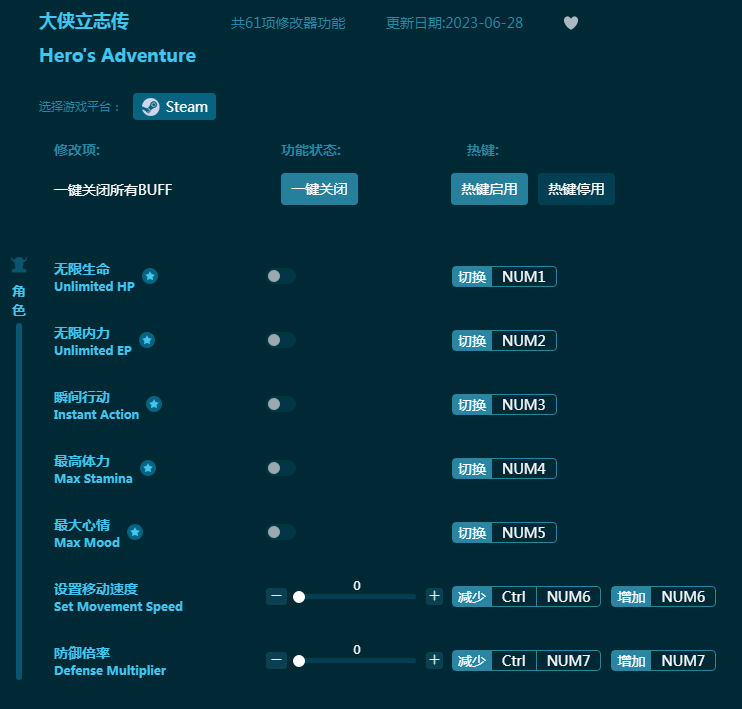Click the NUM4 hotkey field
The height and width of the screenshot is (709, 742).
tap(524, 469)
